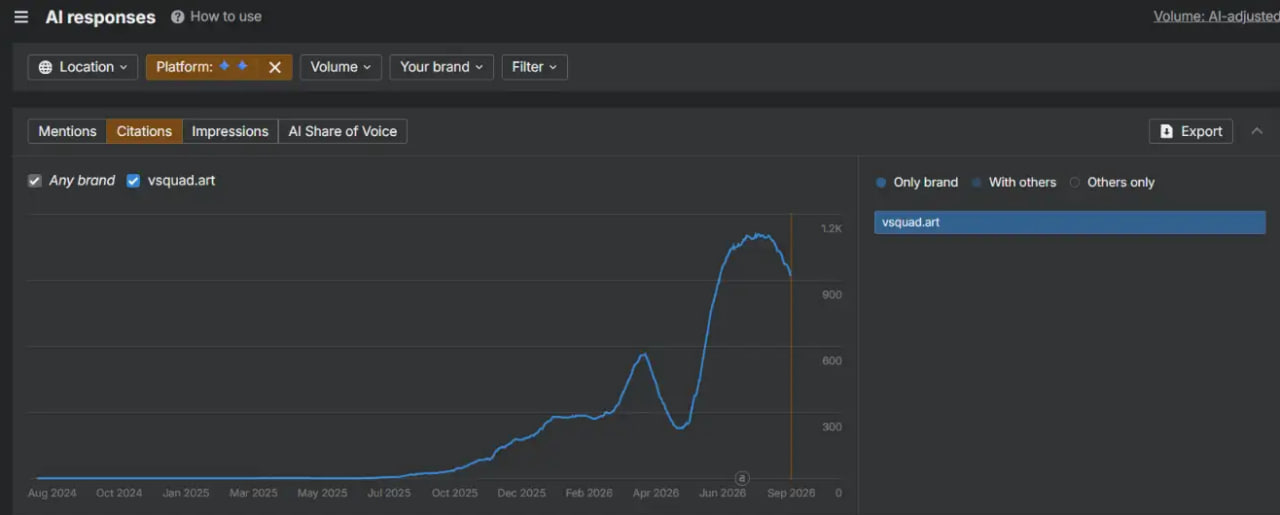Open the Volume dropdown

pyautogui.click(x=341, y=67)
